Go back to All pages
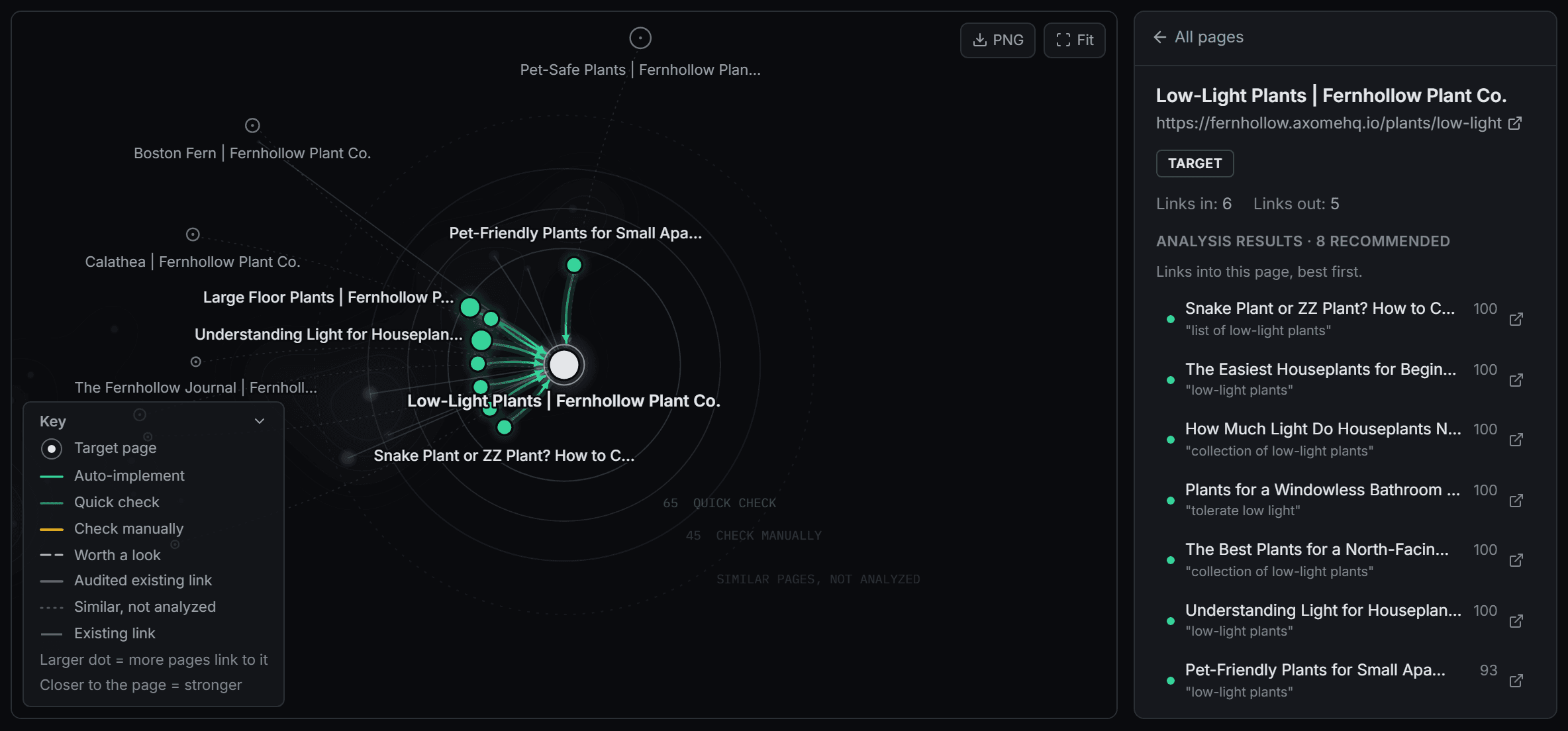This screenshot has height=731, width=1568. coord(1199,37)
